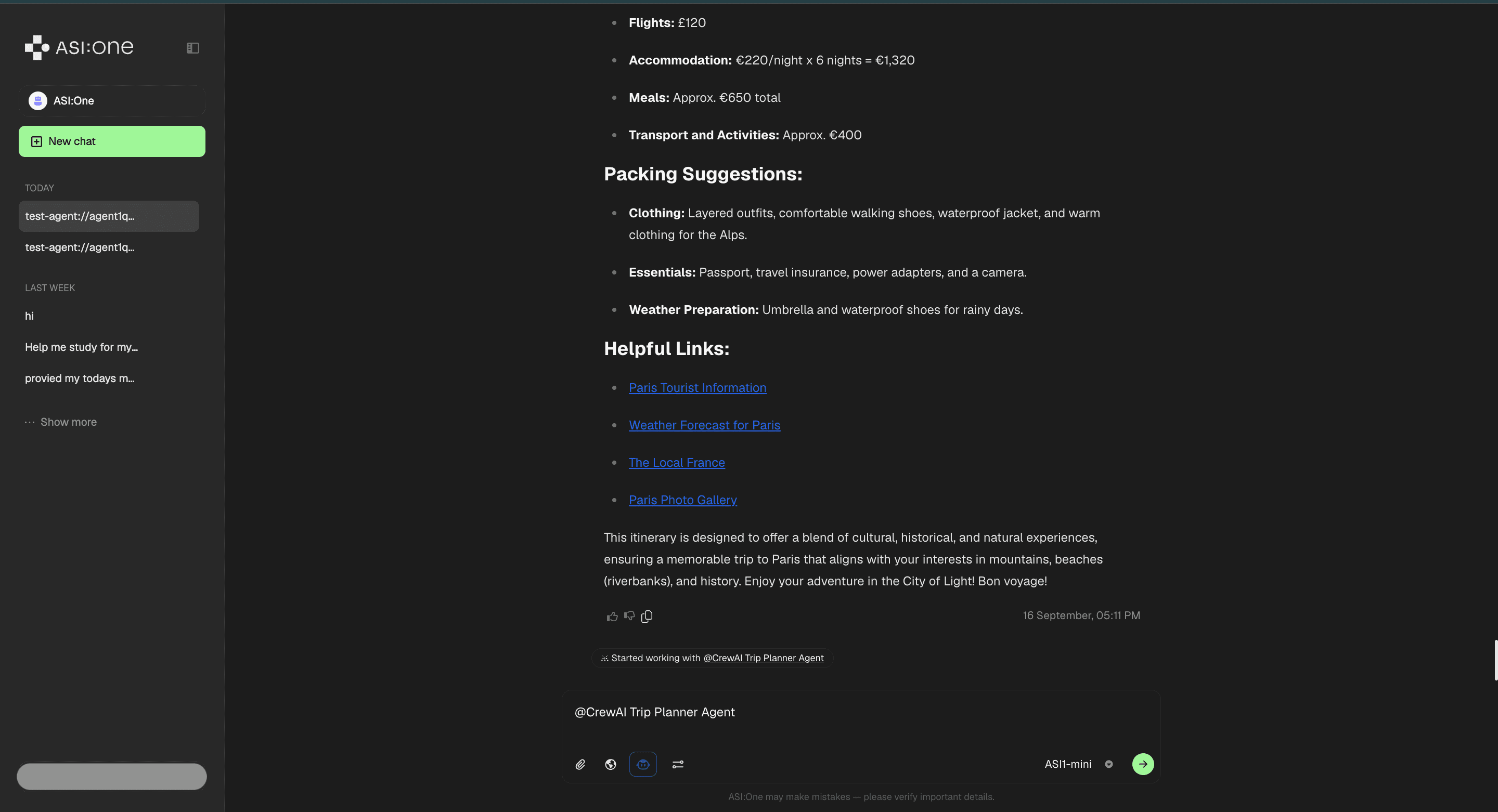Copy the response with copy icon
Screen dimensions: 1498x812
pyautogui.click(x=647, y=616)
